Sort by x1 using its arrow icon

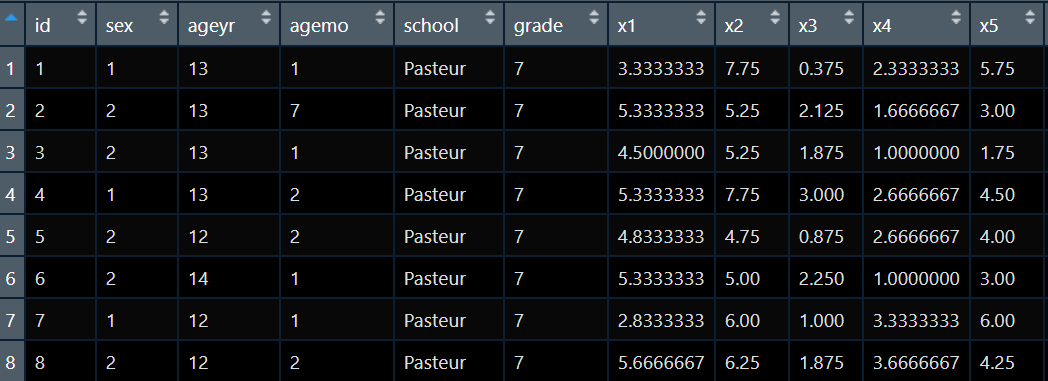[701, 17]
